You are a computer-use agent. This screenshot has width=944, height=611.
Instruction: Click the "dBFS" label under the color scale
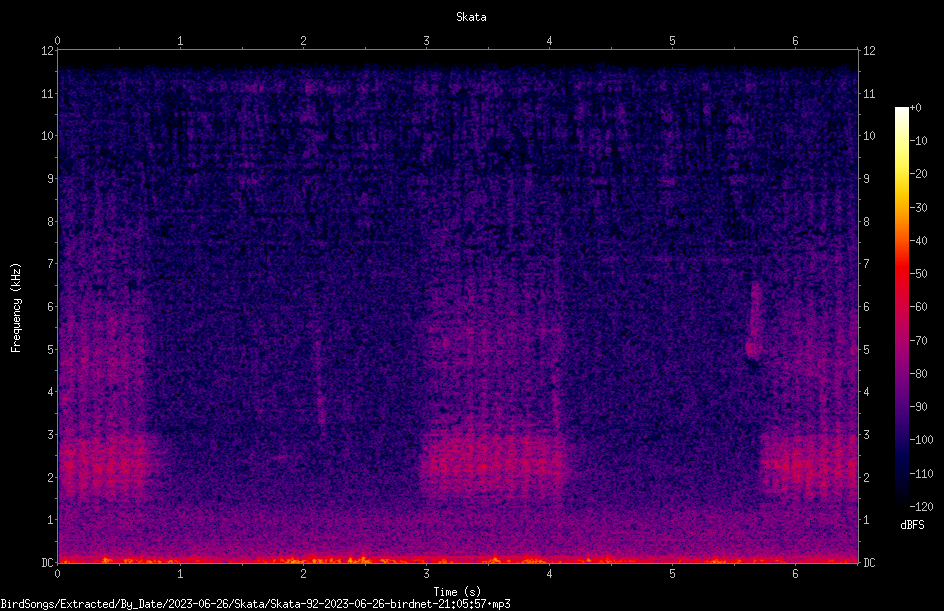pos(912,525)
